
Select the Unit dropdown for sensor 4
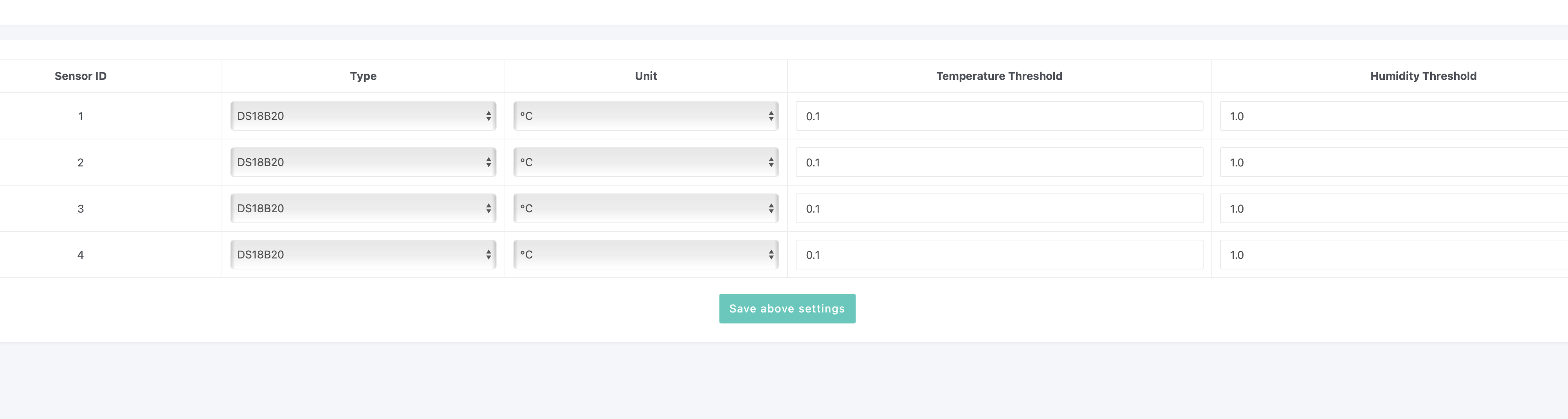(x=645, y=255)
